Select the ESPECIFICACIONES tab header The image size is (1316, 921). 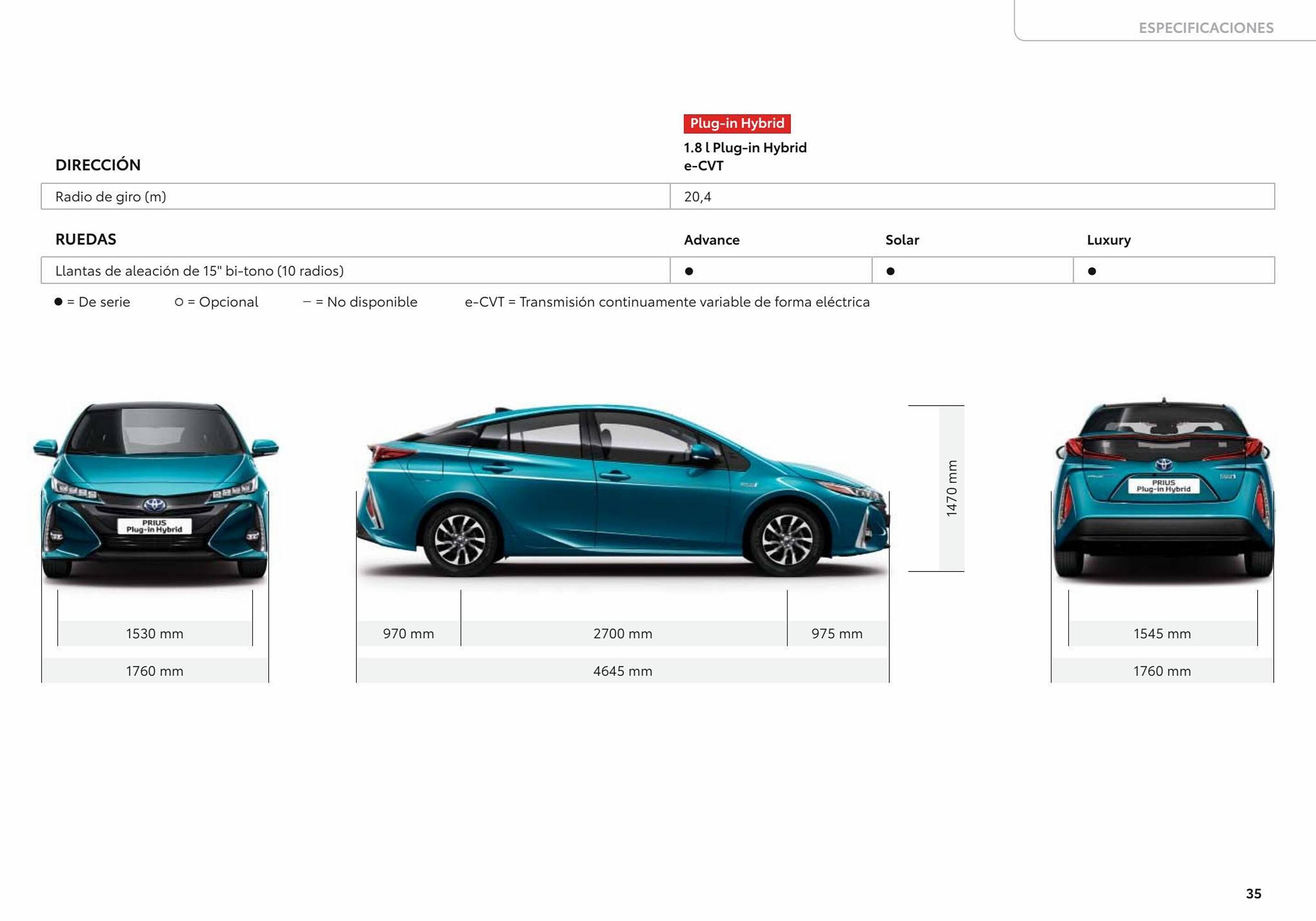[1206, 28]
